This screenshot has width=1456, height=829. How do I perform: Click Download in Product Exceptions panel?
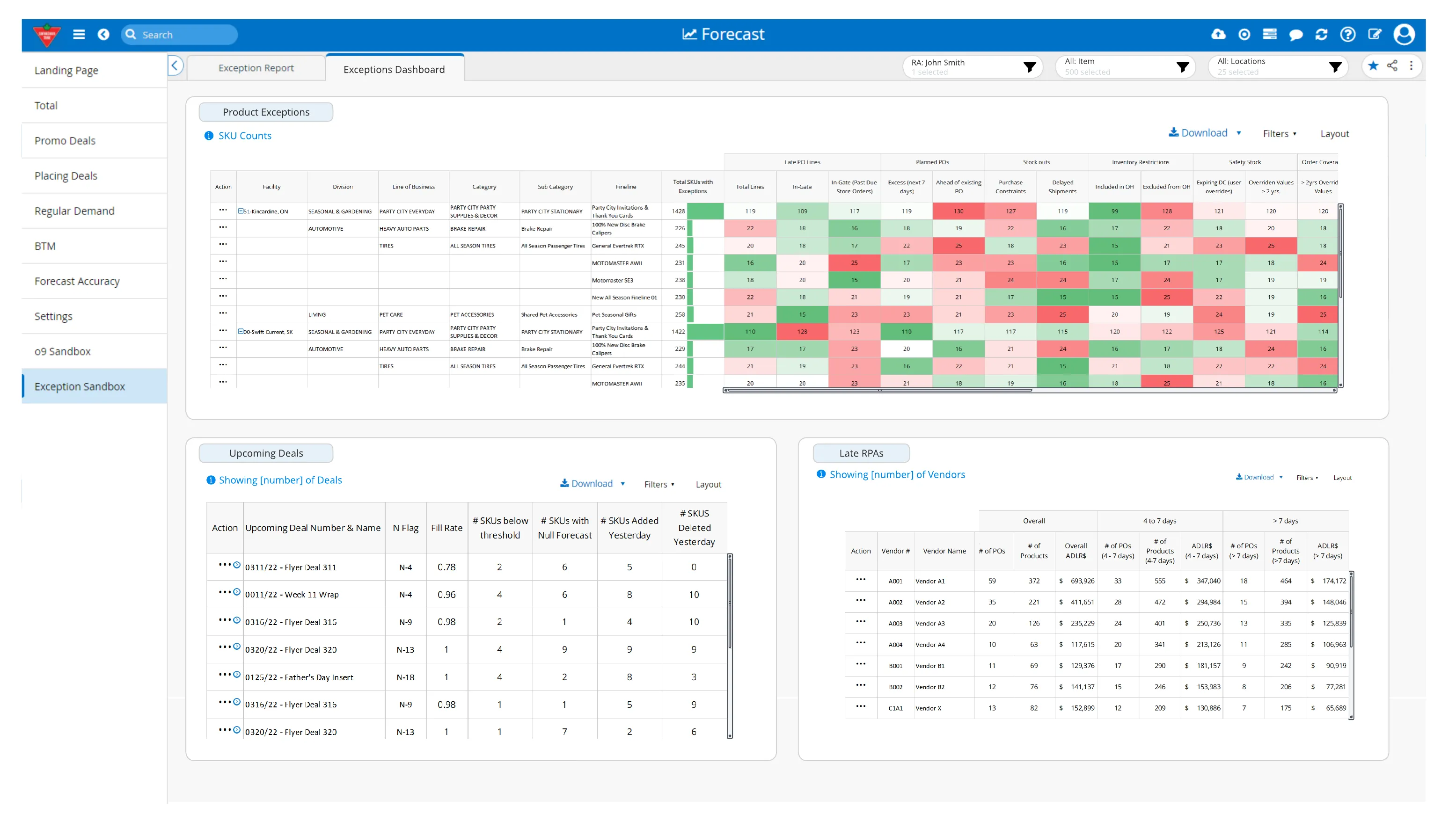point(1198,133)
